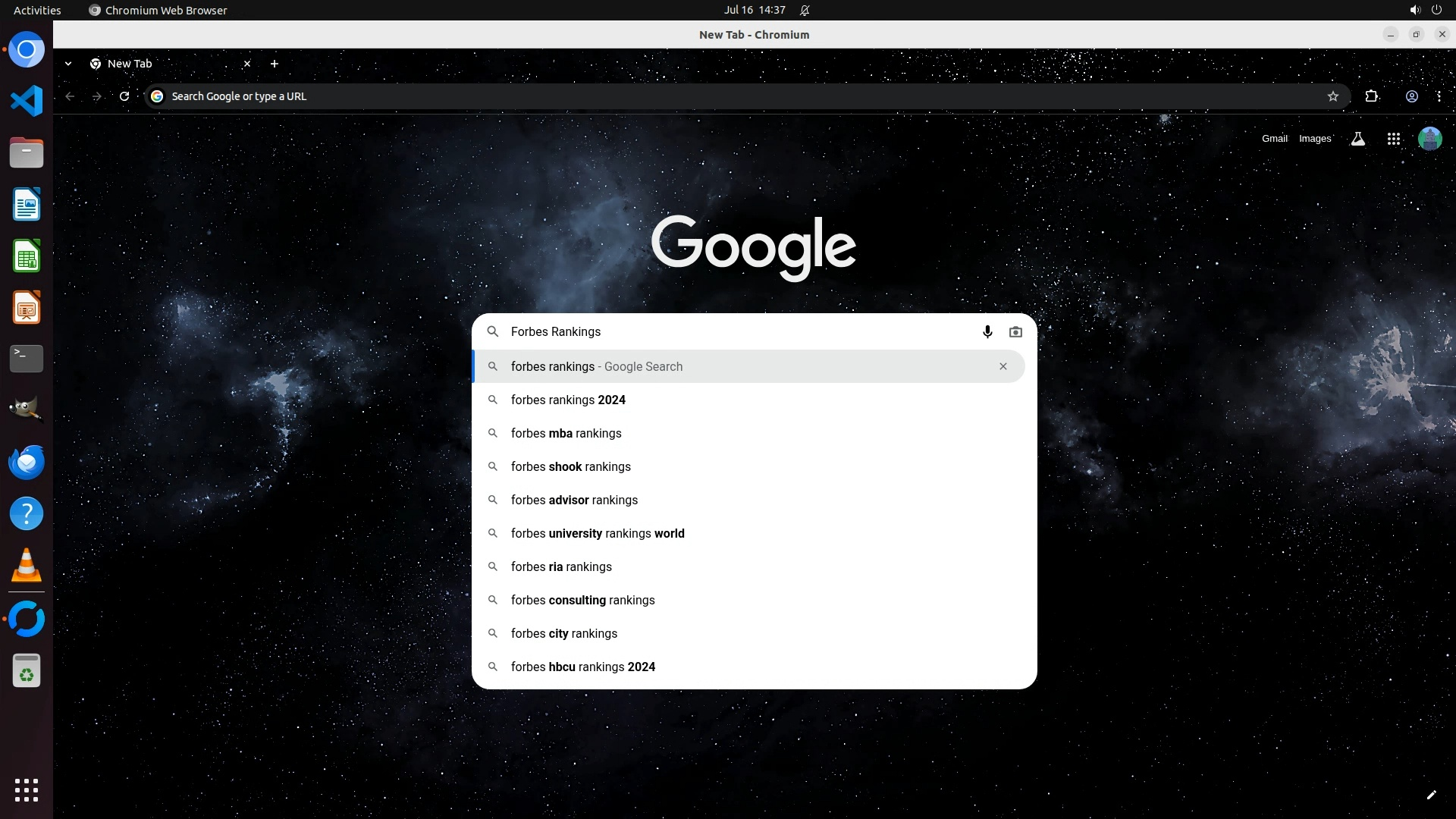Bookmark this tab with star icon
Image resolution: width=1456 pixels, height=819 pixels.
click(x=1332, y=96)
